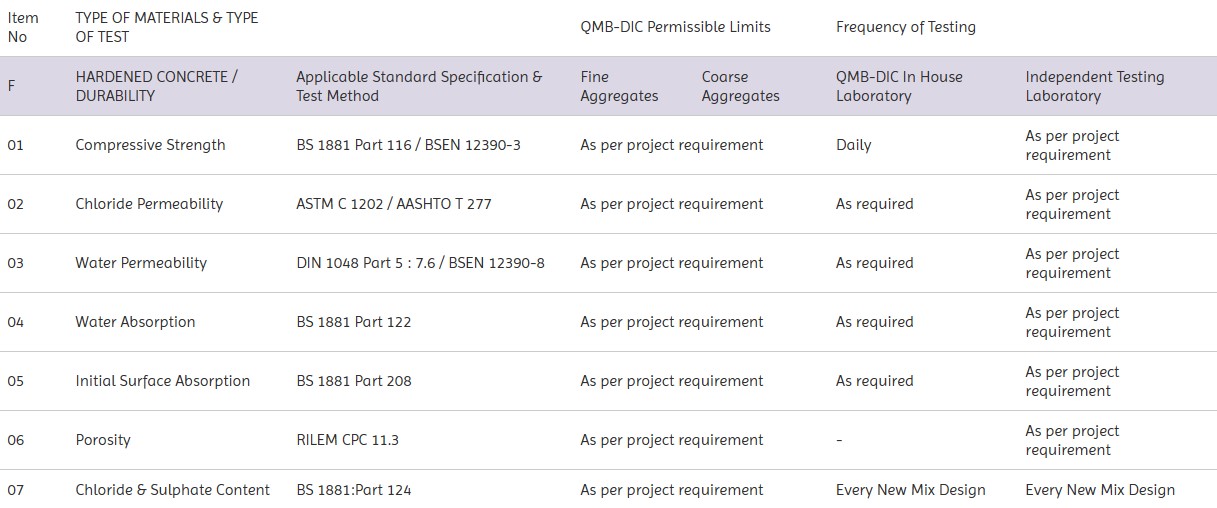Select the Water Absorption row label
This screenshot has width=1217, height=508.
[x=135, y=322]
